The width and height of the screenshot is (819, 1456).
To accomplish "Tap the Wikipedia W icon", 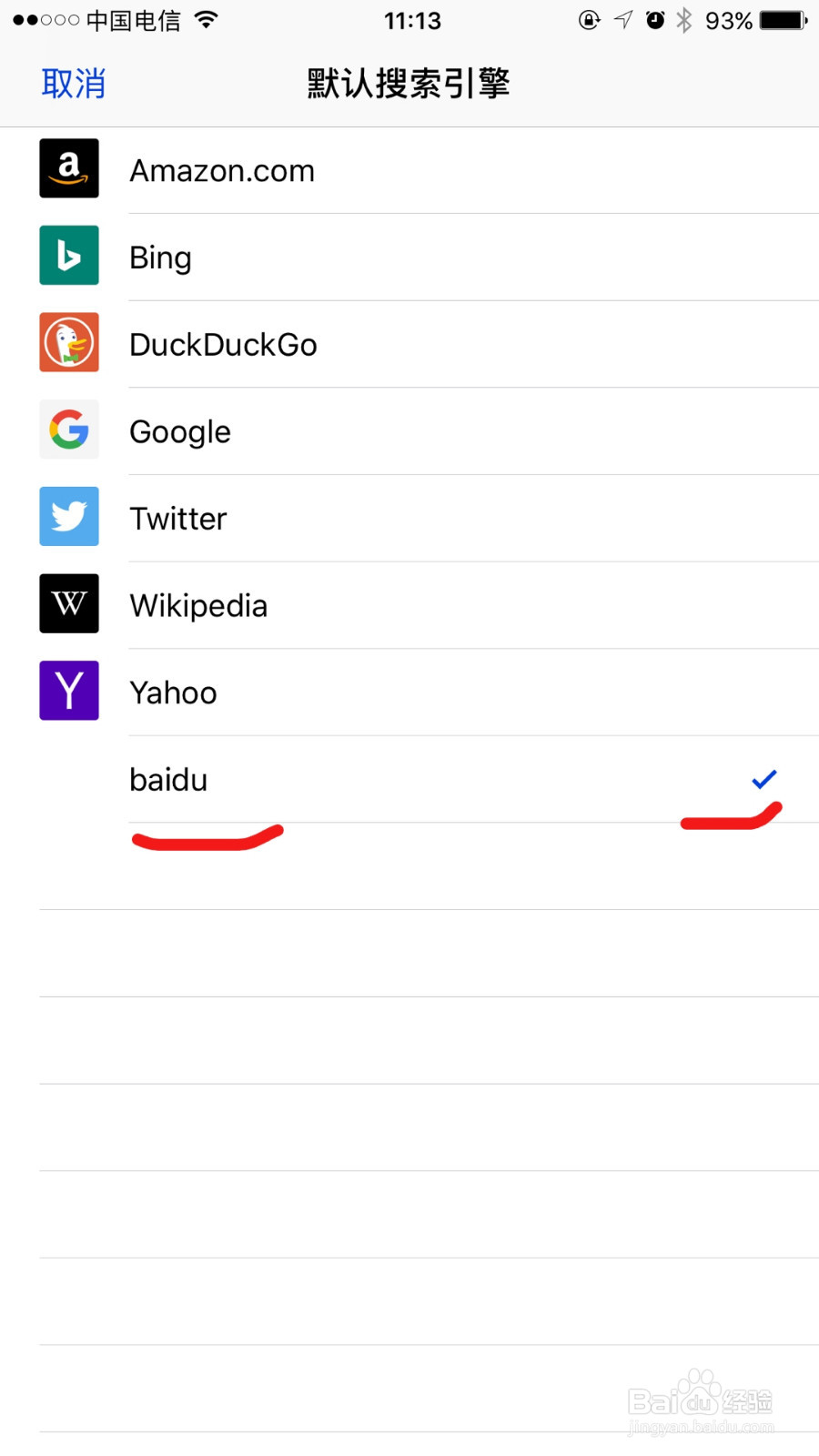I will click(x=69, y=603).
